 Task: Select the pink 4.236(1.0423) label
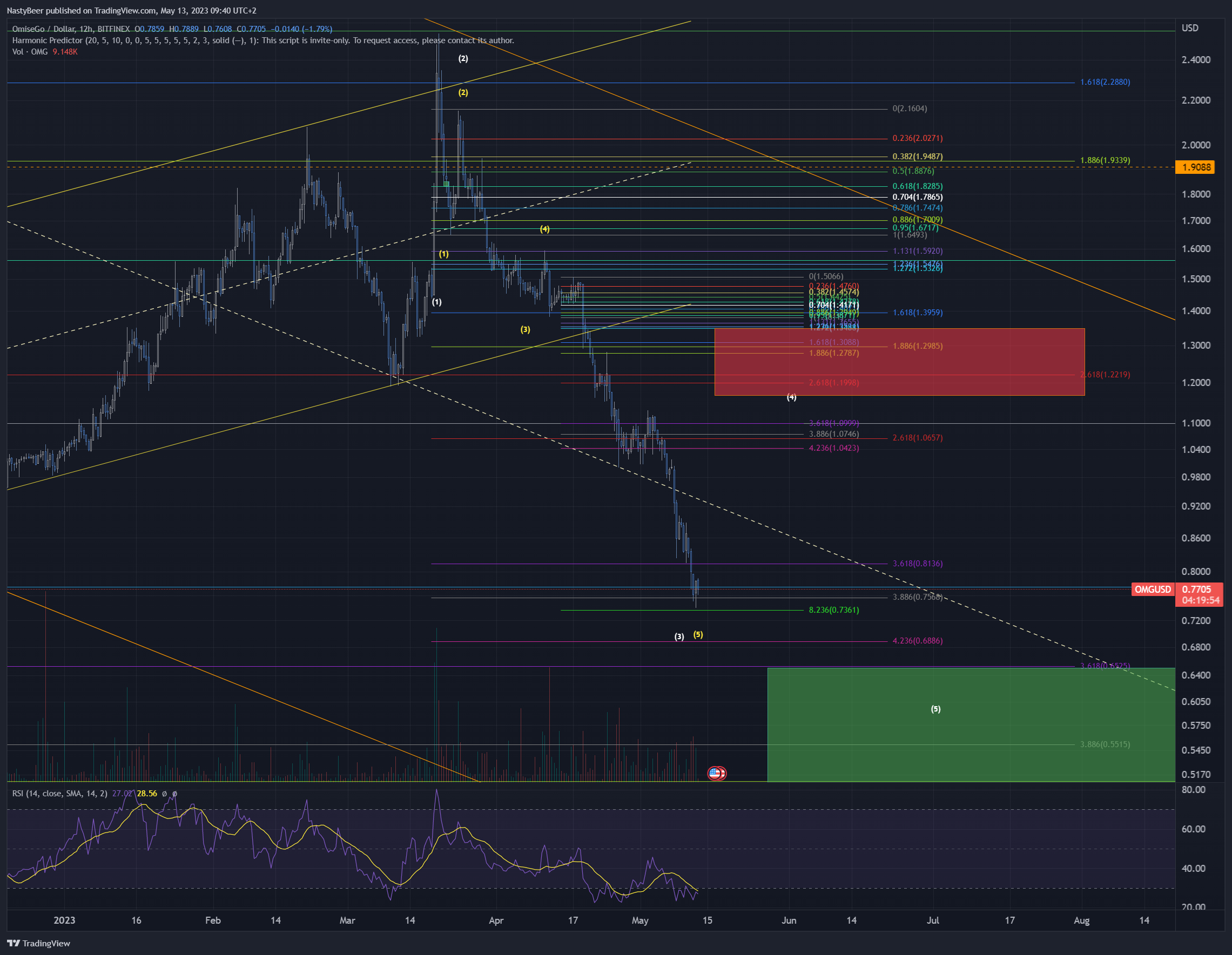click(834, 448)
